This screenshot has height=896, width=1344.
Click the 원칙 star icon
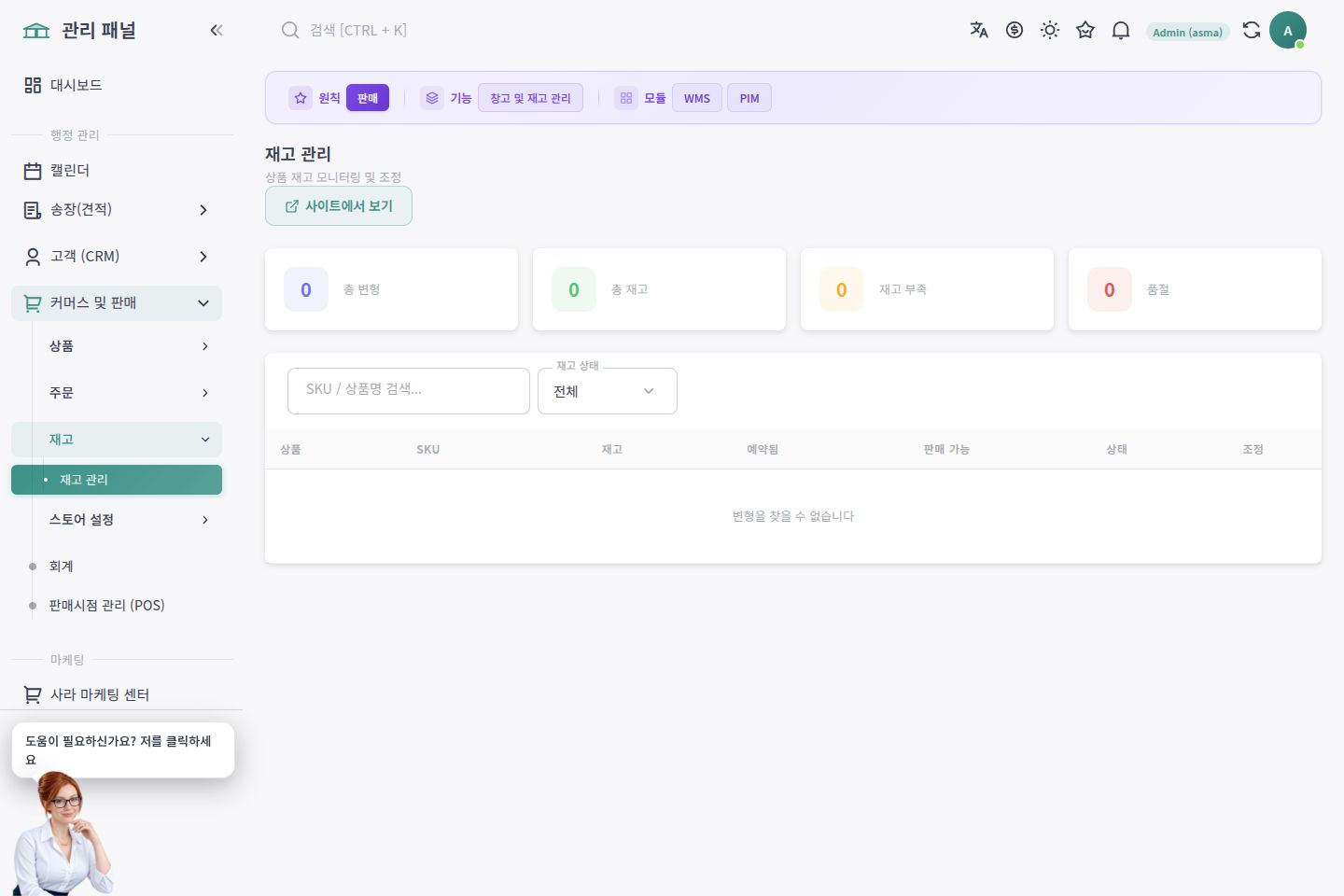(x=301, y=98)
